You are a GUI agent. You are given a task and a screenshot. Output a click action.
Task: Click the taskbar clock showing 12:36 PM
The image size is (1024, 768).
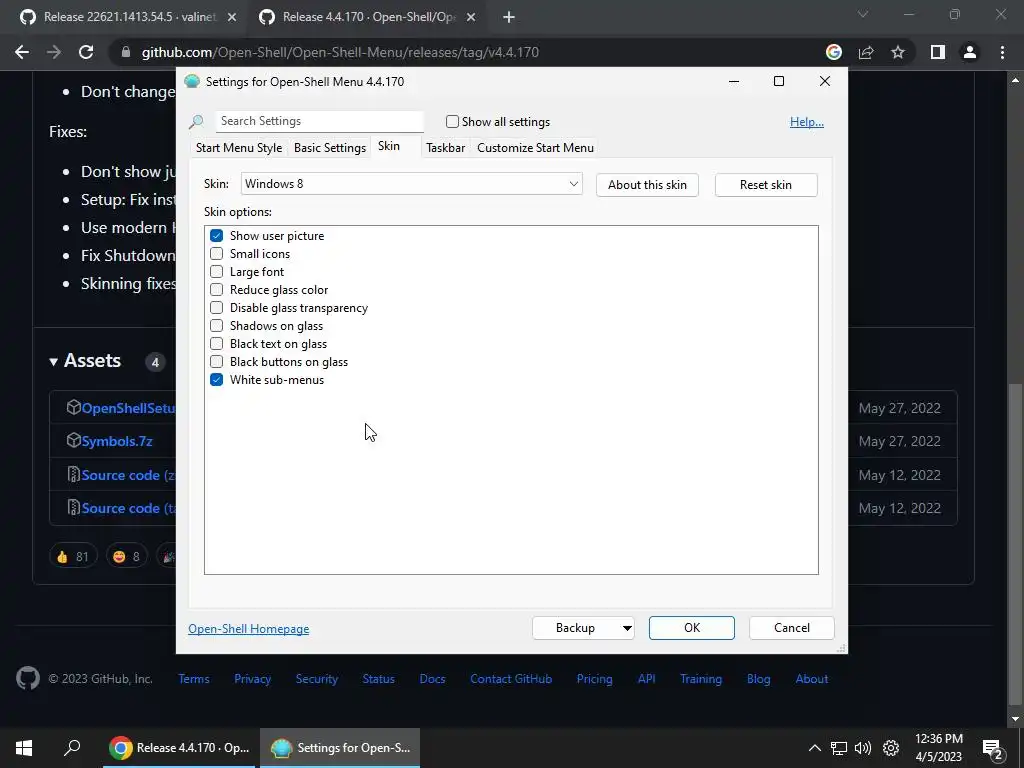click(x=938, y=748)
